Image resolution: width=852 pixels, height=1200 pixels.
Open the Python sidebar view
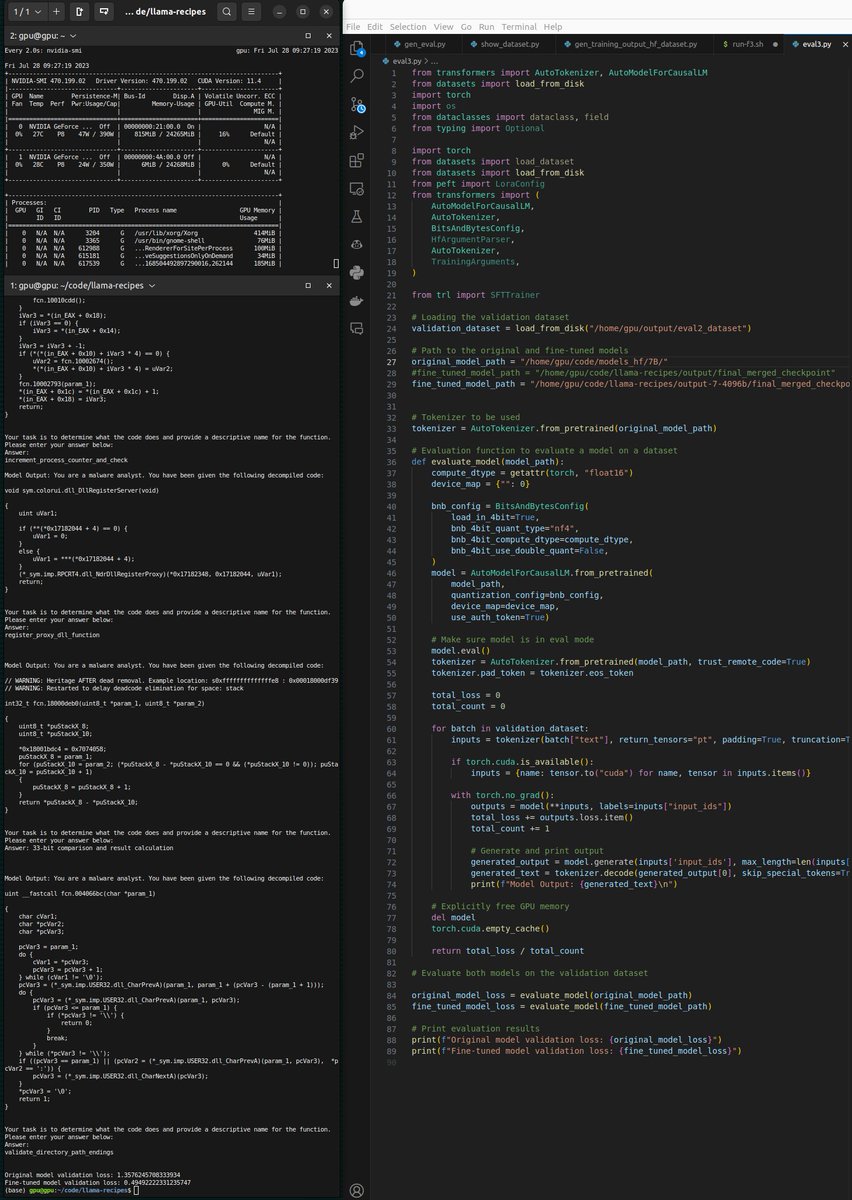click(357, 271)
